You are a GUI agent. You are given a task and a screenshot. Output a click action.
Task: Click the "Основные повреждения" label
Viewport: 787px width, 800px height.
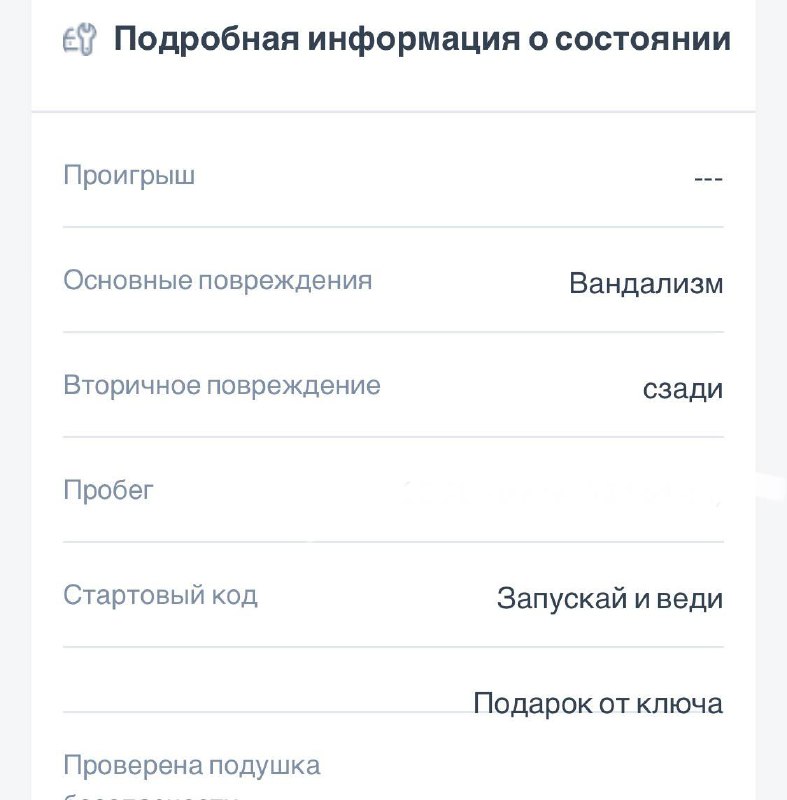(x=218, y=281)
